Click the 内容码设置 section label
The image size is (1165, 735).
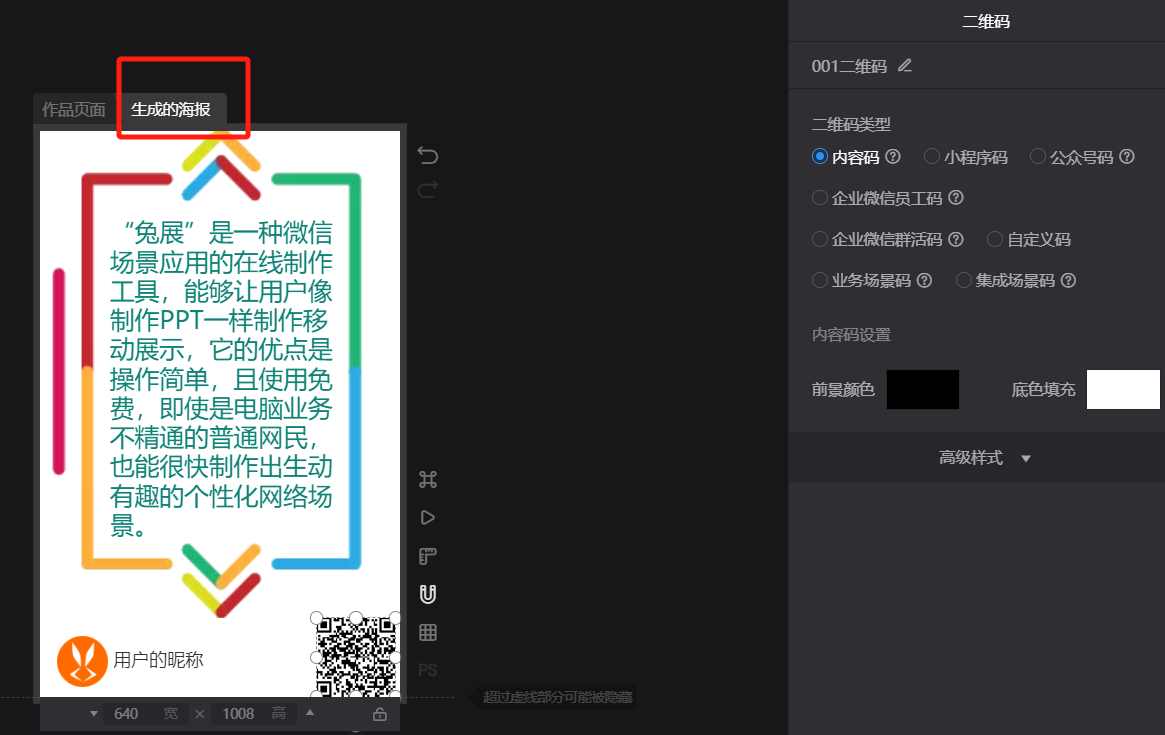(851, 335)
